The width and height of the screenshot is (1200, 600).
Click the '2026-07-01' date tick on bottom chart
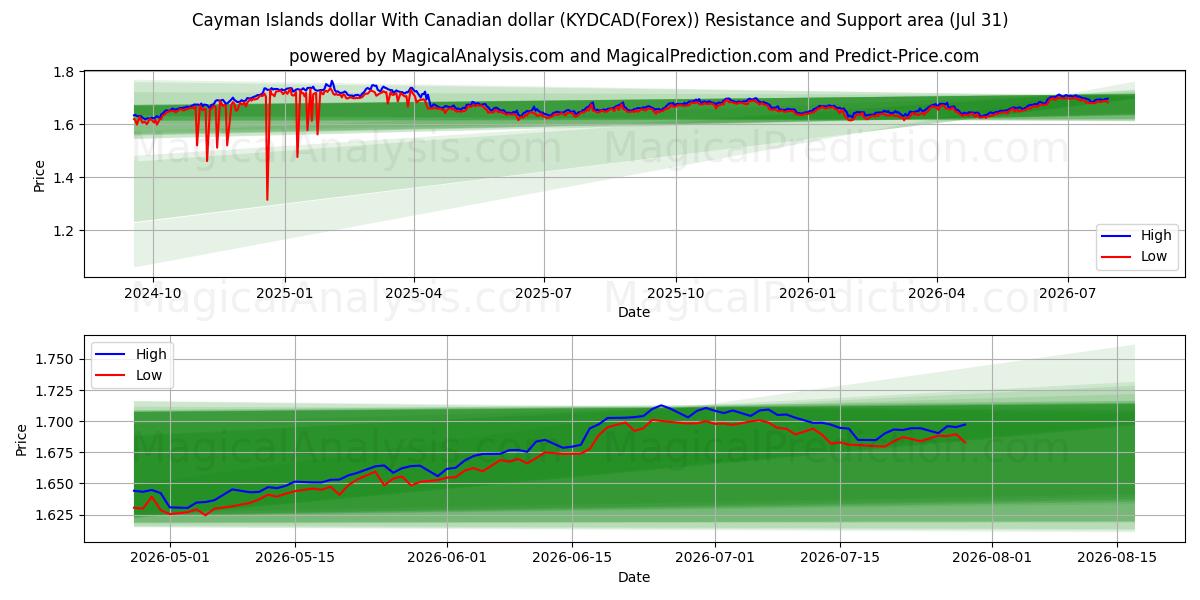715,558
